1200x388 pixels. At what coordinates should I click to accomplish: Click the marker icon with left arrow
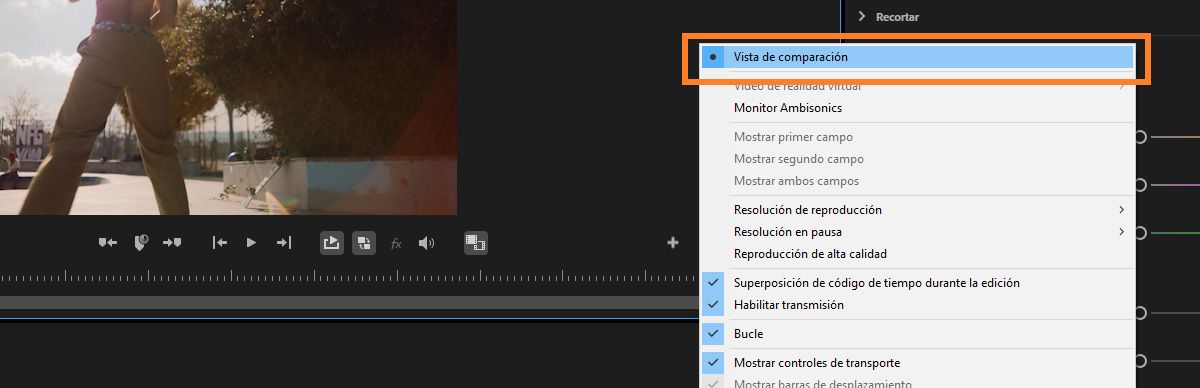point(108,242)
